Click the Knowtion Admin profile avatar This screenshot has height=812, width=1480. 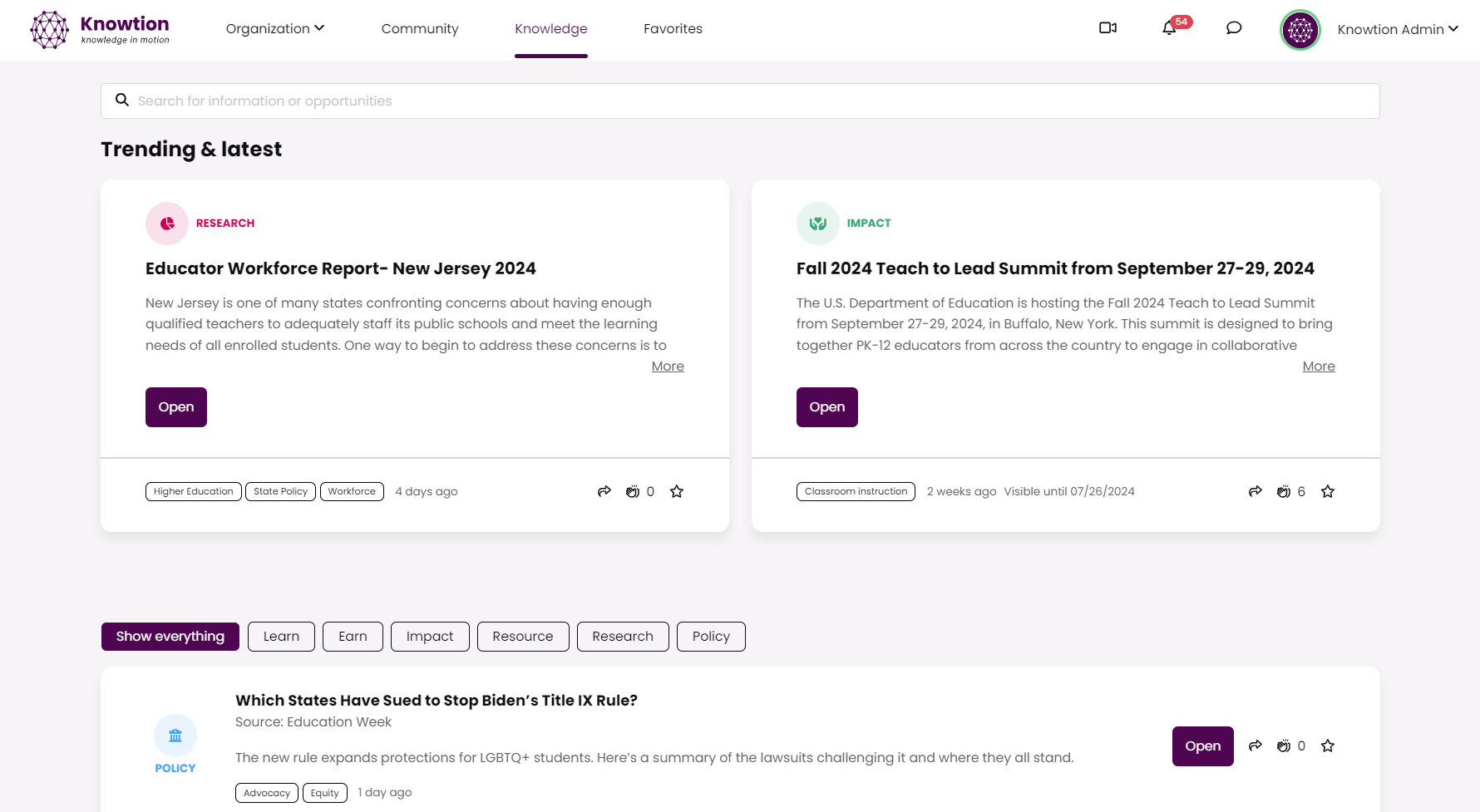click(x=1300, y=30)
